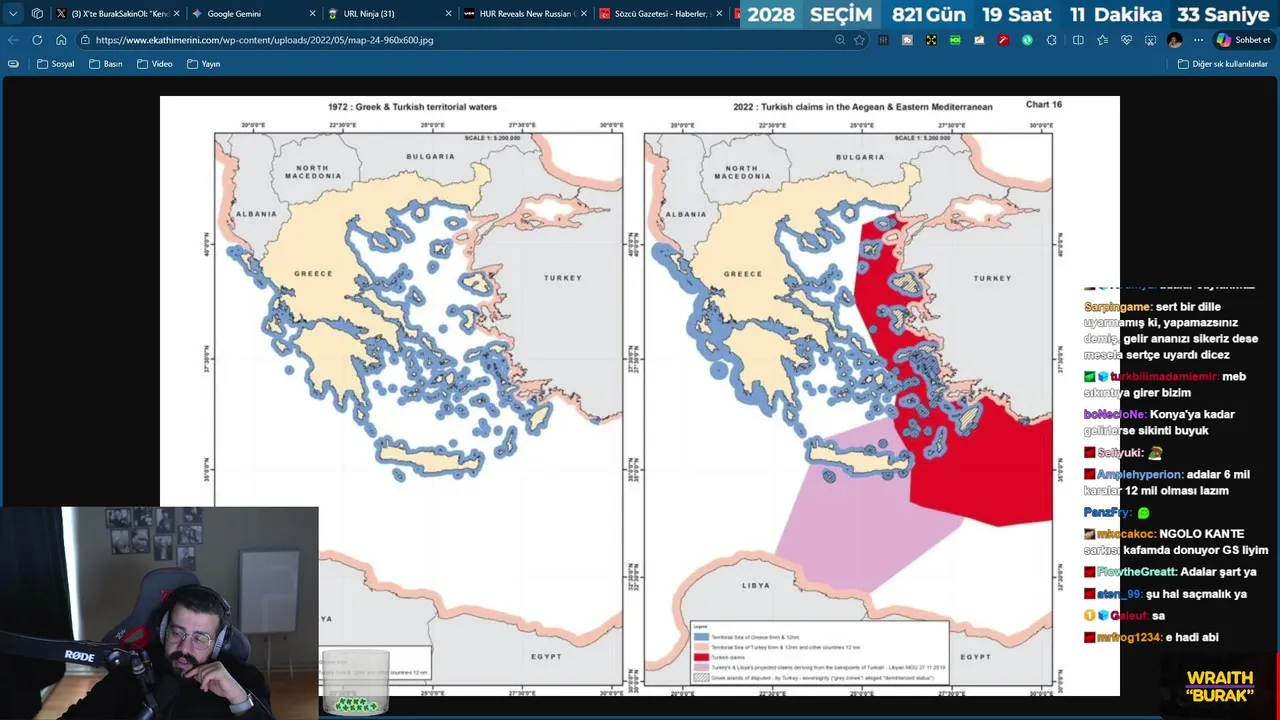
Task: Close the X'te BurakSakinOl tab
Action: click(177, 14)
